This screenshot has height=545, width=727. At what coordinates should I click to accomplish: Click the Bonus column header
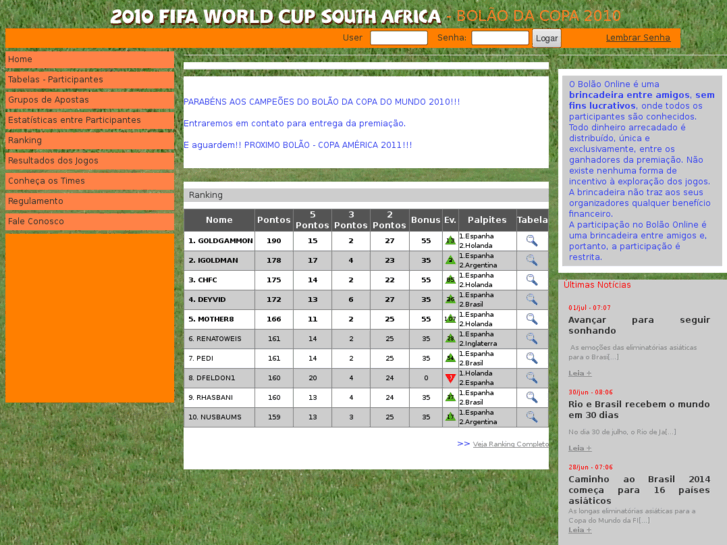point(426,220)
